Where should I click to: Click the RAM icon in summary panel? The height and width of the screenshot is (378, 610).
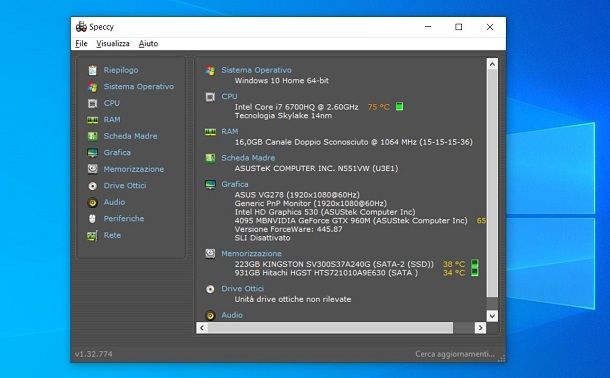(210, 132)
